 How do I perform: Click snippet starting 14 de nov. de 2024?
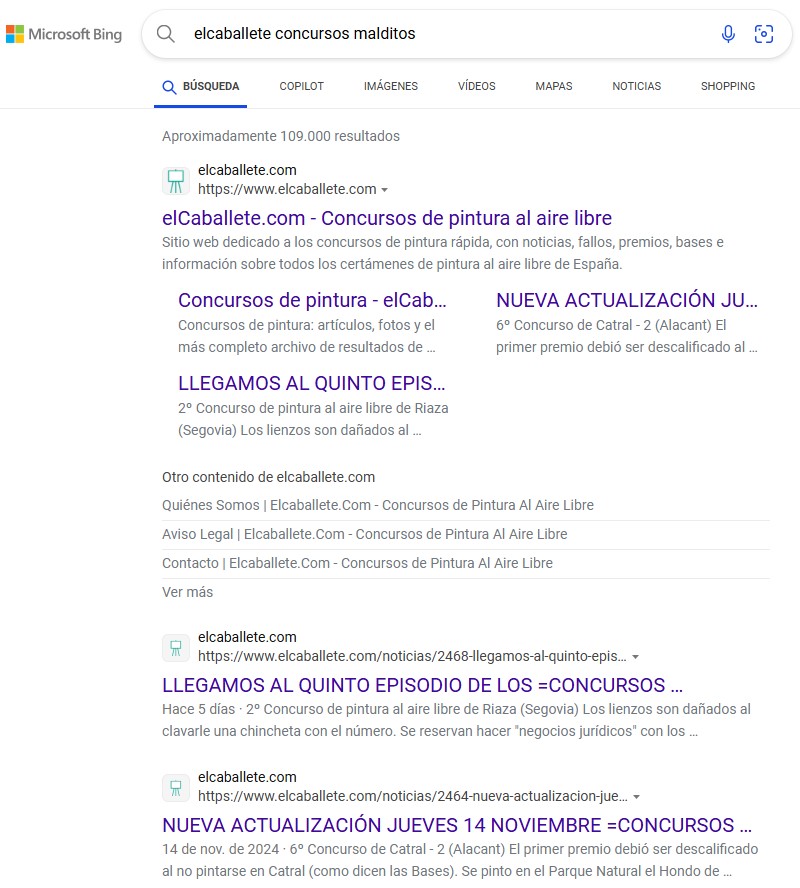[460, 860]
